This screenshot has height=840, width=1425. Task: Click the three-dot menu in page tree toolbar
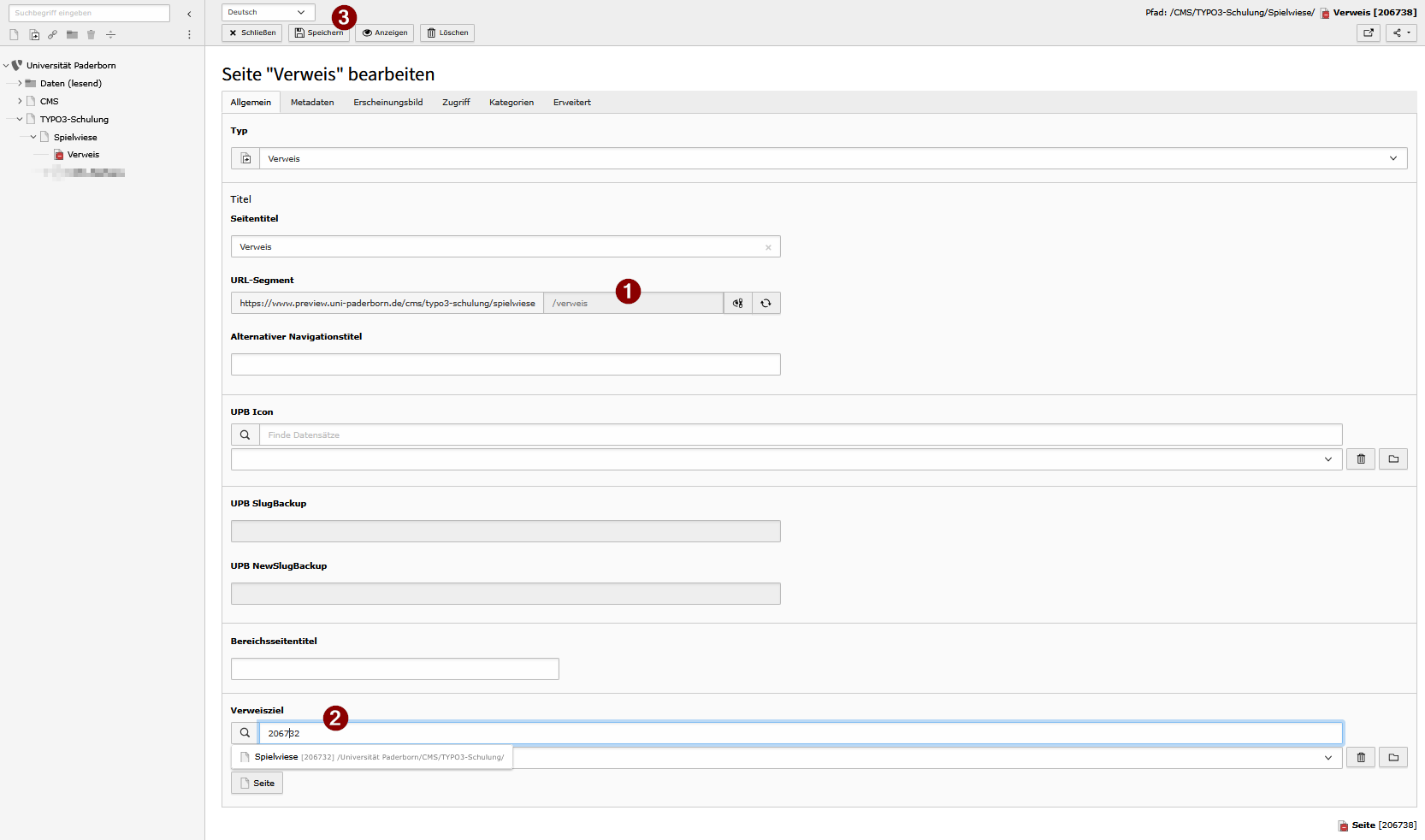pyautogui.click(x=189, y=35)
